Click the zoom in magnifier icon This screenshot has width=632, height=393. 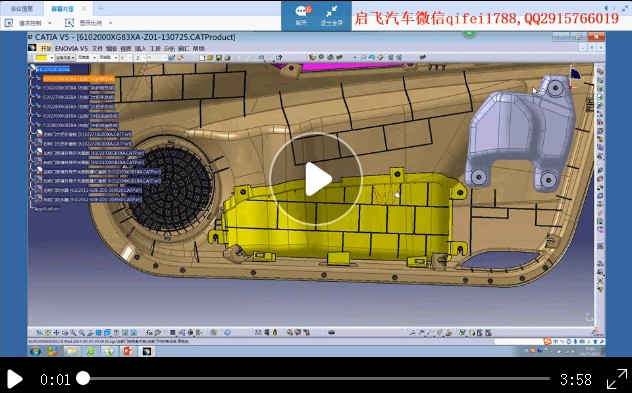73,333
